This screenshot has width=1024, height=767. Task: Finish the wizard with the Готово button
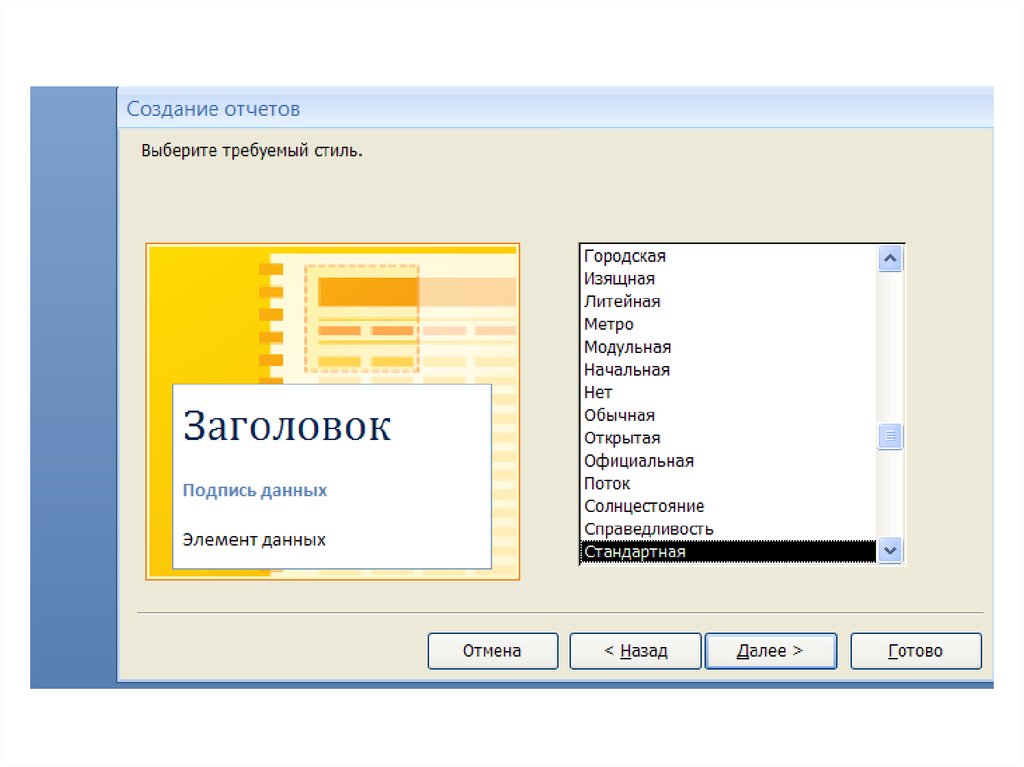915,651
